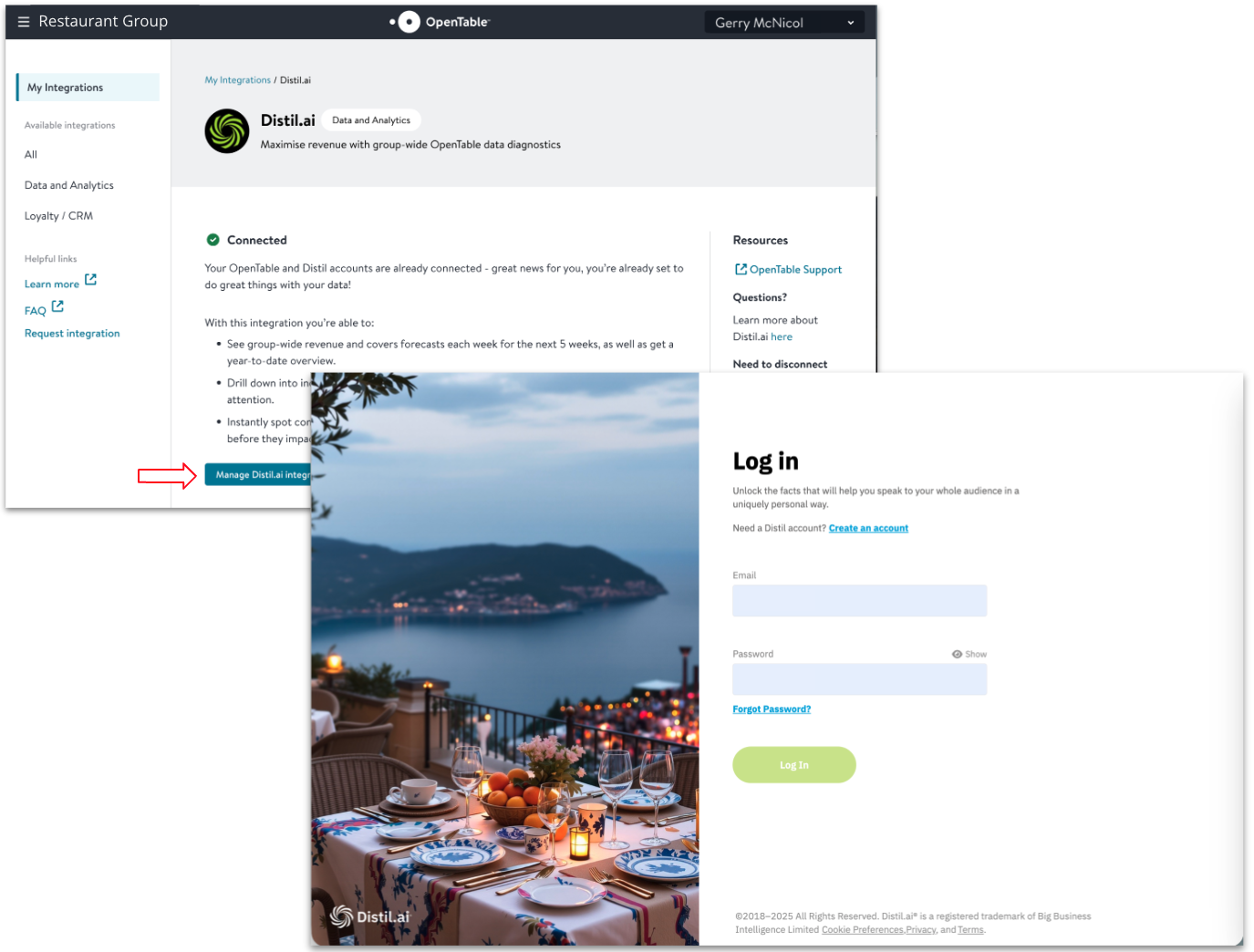Open the hamburger menu next to Restaurant Group
Viewport: 1254px width, 952px height.
pyautogui.click(x=24, y=22)
